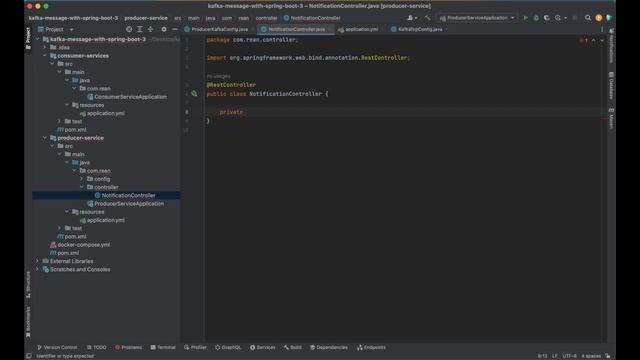Open the TODO tool window
640x360 pixels.
(x=96, y=347)
